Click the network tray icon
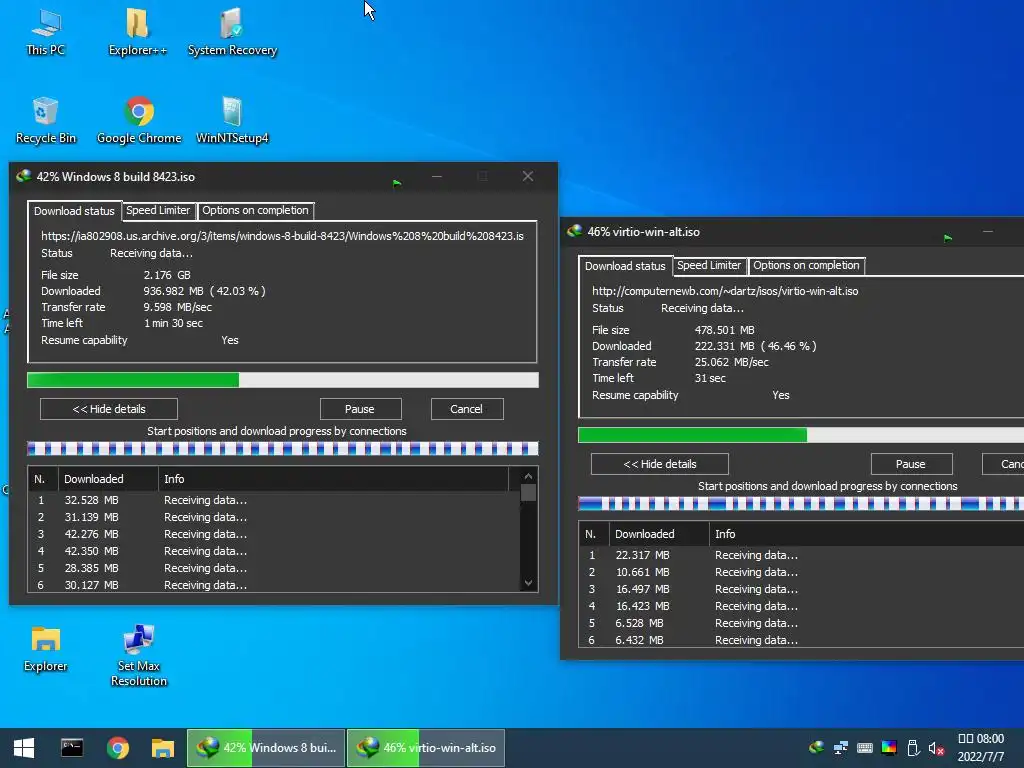 click(840, 748)
